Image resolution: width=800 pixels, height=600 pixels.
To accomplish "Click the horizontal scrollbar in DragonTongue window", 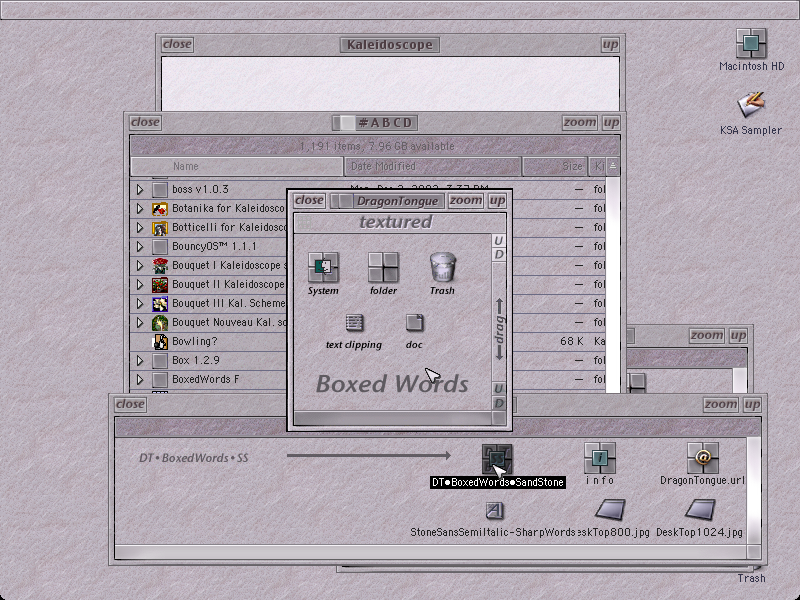I will point(392,418).
